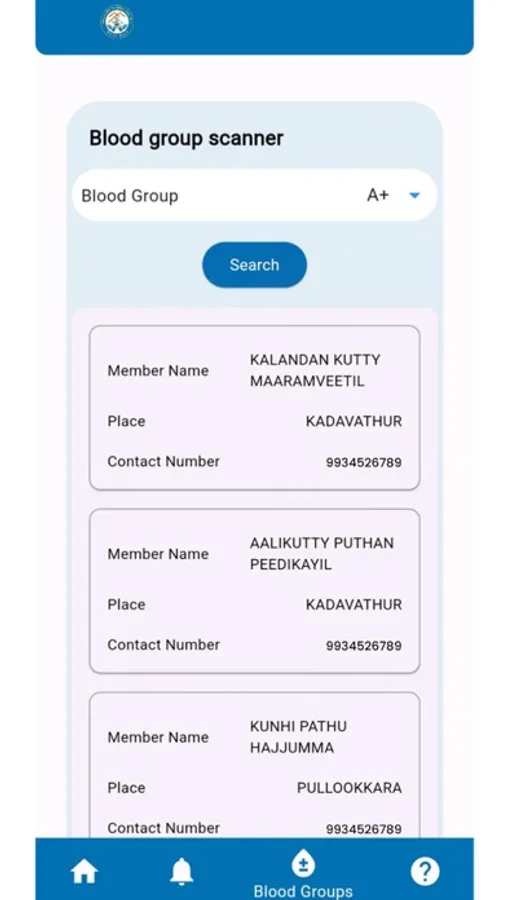Tap contact number of Kalandan Kutty

point(363,462)
